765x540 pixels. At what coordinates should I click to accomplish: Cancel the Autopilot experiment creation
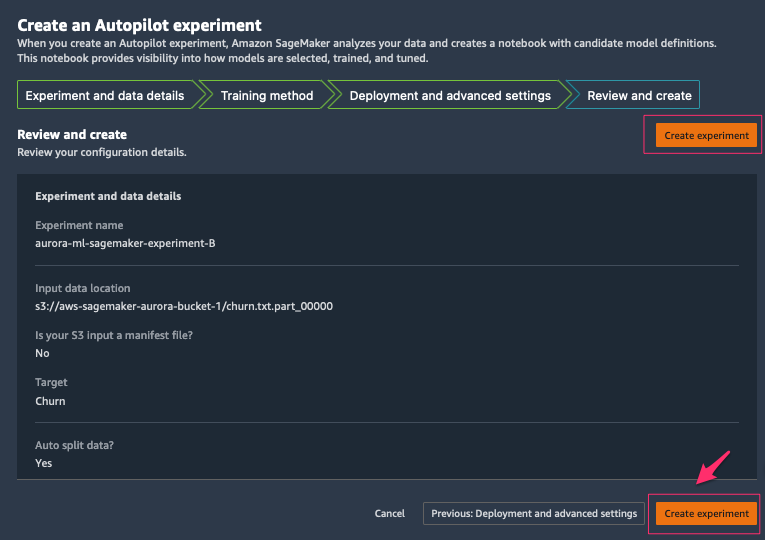click(x=389, y=513)
